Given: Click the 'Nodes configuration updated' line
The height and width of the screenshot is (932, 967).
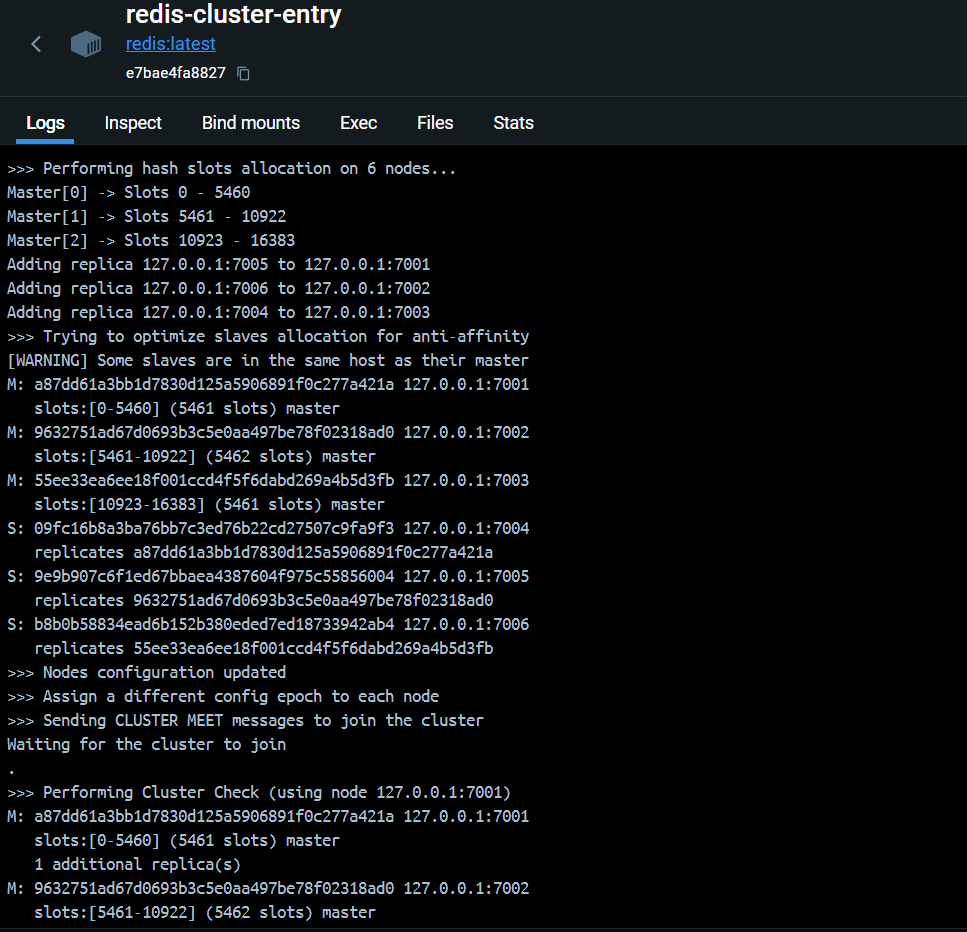Looking at the screenshot, I should click(x=146, y=672).
